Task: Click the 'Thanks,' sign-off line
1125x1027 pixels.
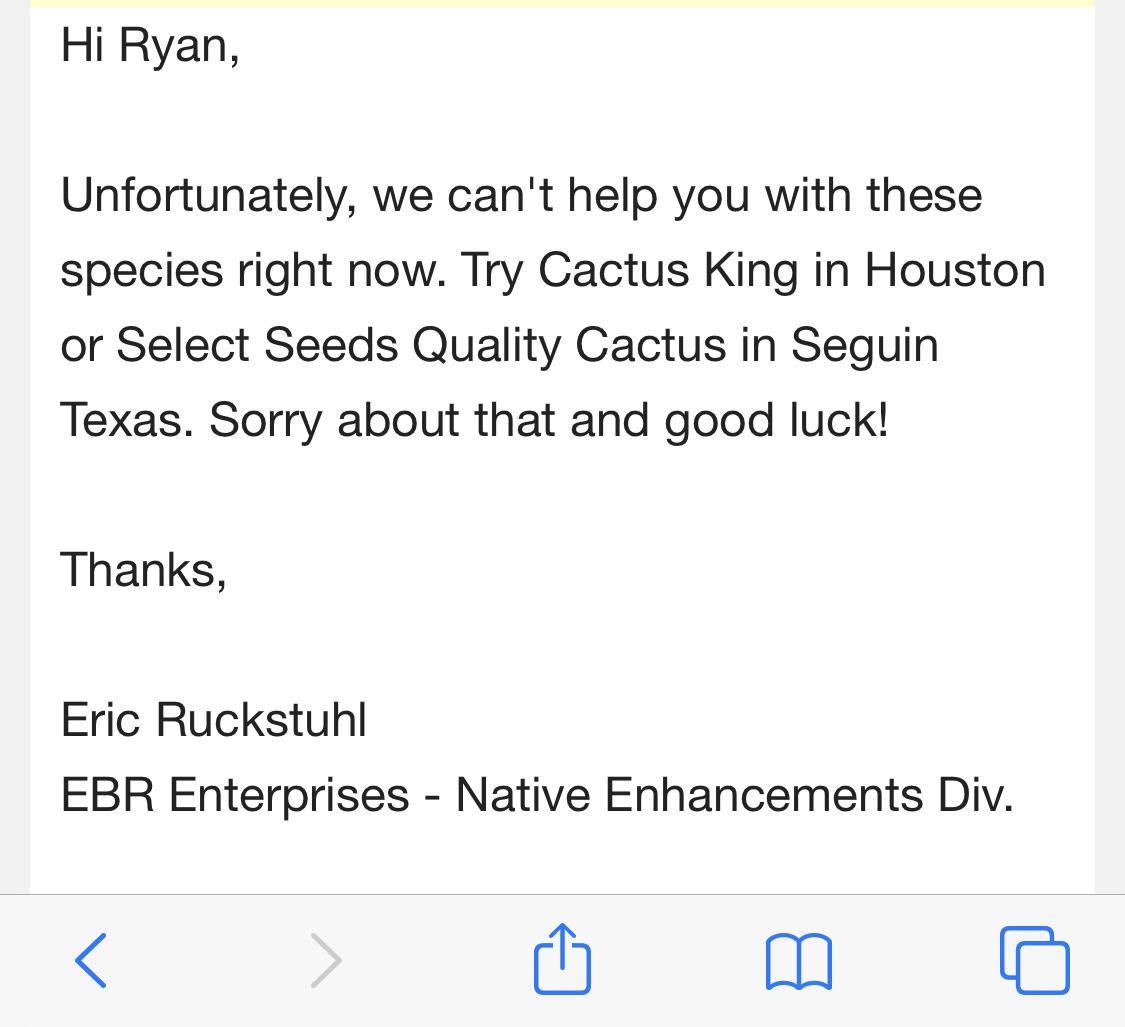Action: [x=143, y=571]
